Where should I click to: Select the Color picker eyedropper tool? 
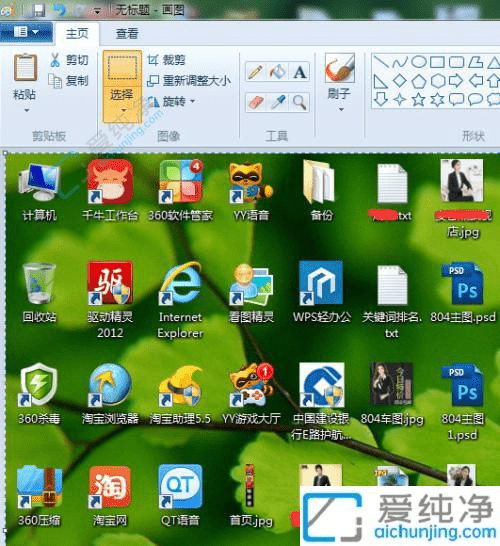click(x=277, y=102)
